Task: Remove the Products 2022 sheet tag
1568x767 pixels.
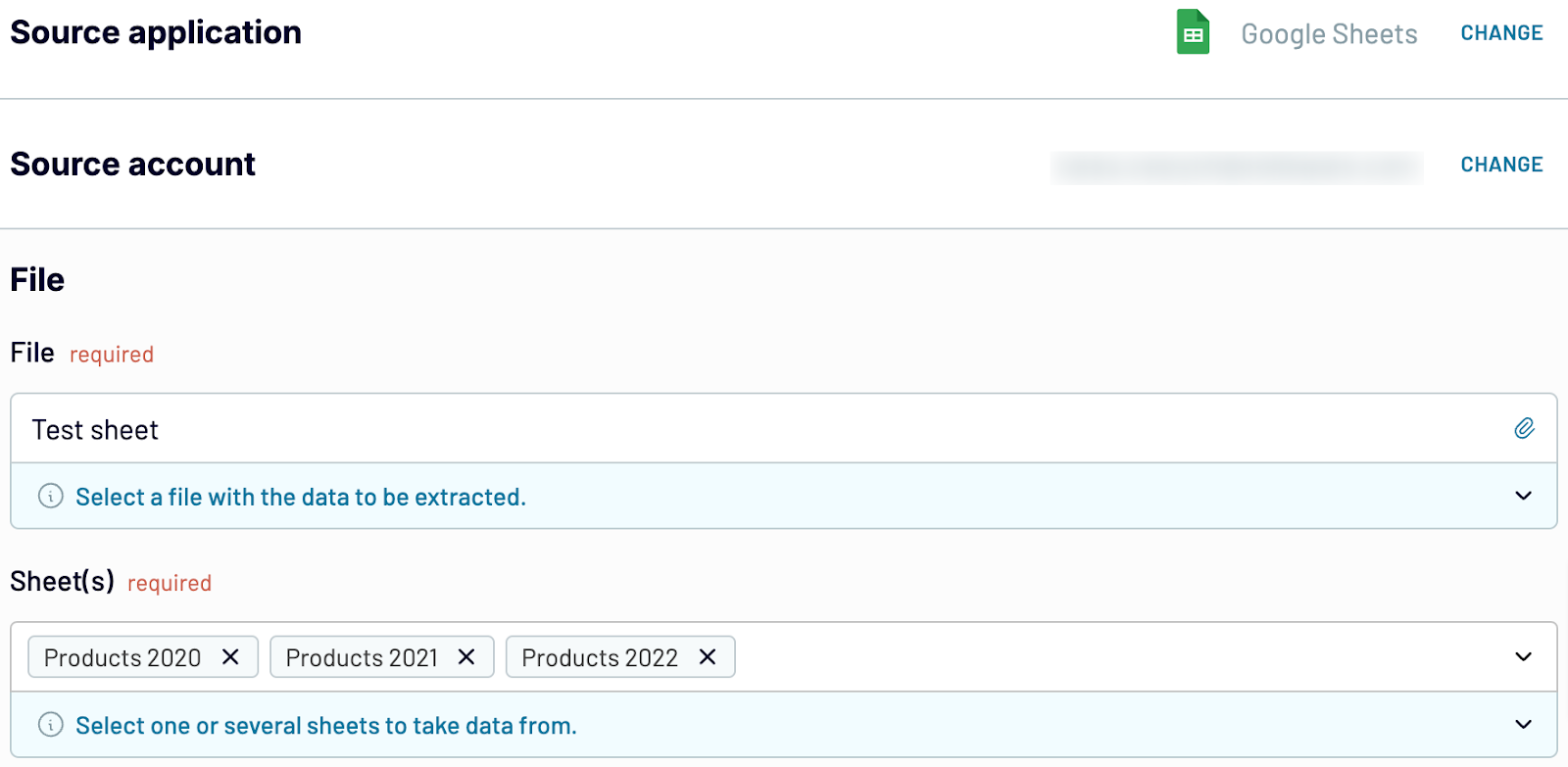Action: coord(708,657)
